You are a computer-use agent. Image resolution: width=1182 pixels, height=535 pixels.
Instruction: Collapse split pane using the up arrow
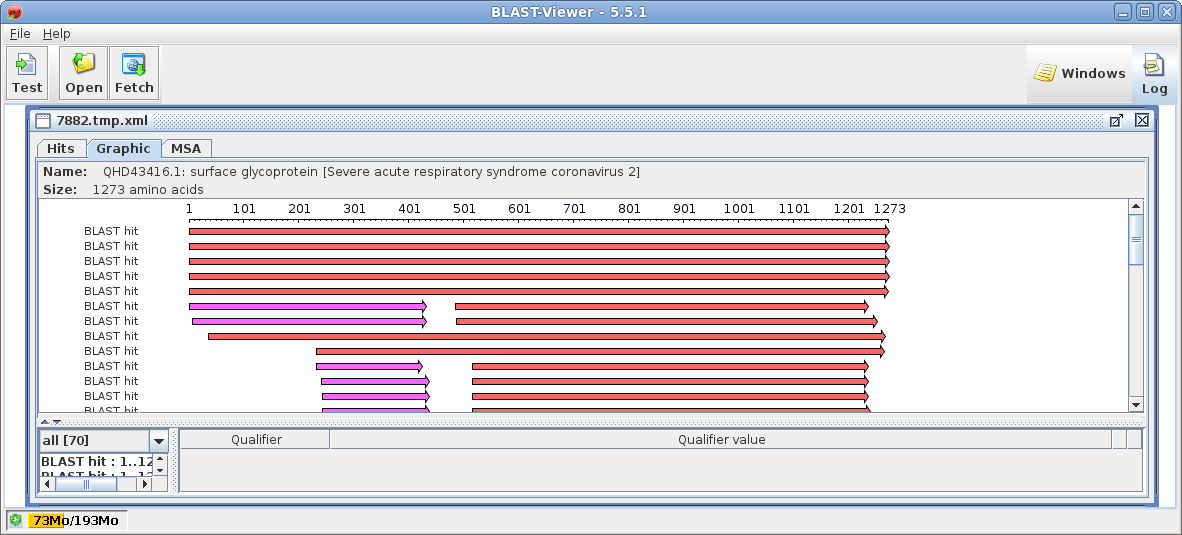pos(44,422)
